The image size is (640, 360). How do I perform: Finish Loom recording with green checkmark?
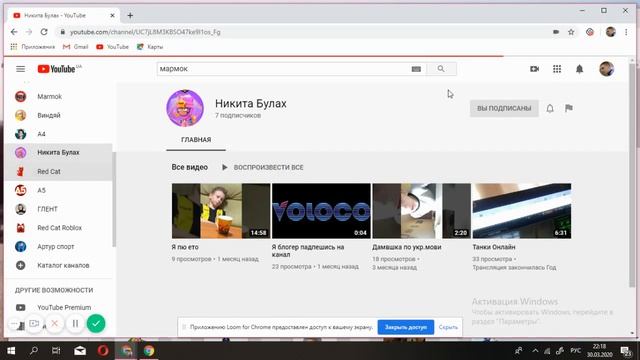(x=96, y=324)
